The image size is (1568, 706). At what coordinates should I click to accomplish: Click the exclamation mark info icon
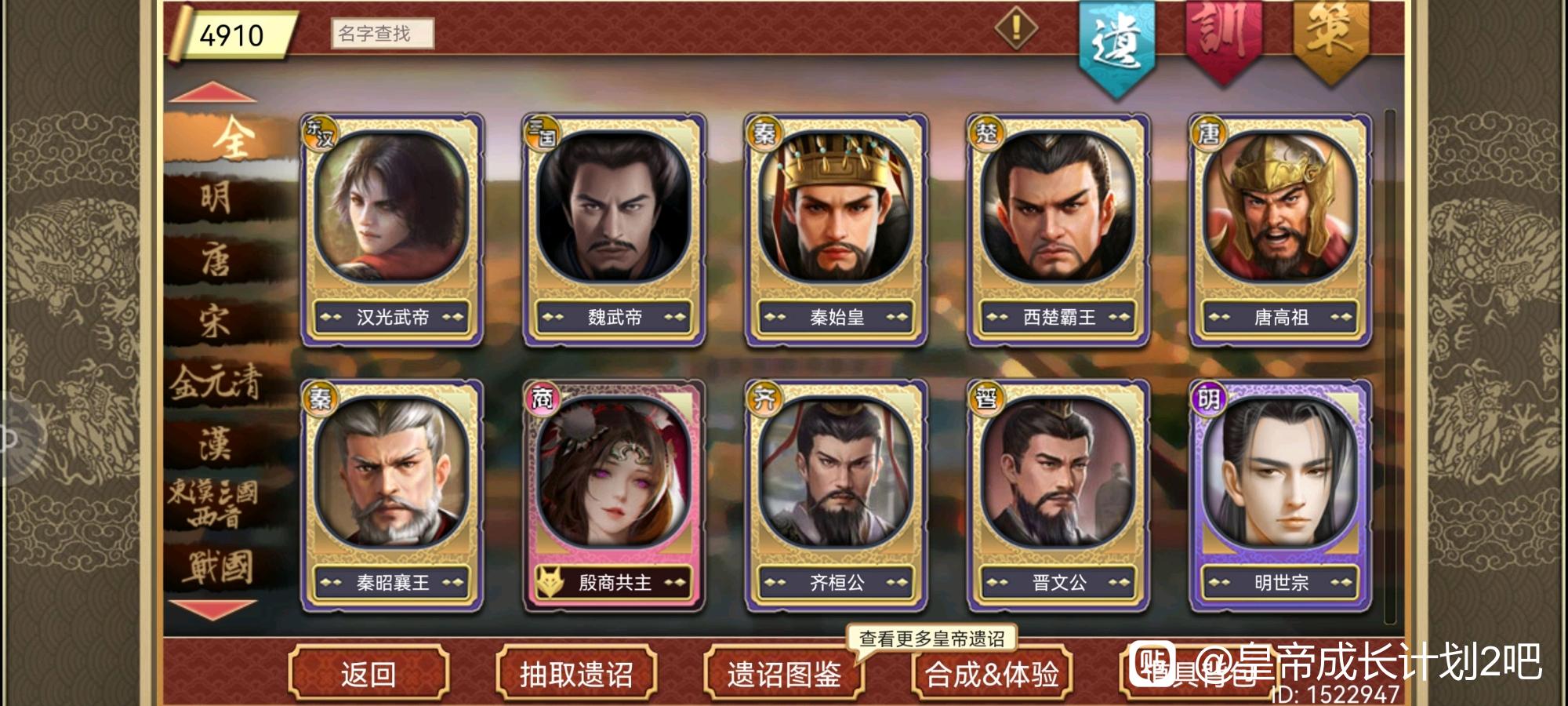point(1016,28)
